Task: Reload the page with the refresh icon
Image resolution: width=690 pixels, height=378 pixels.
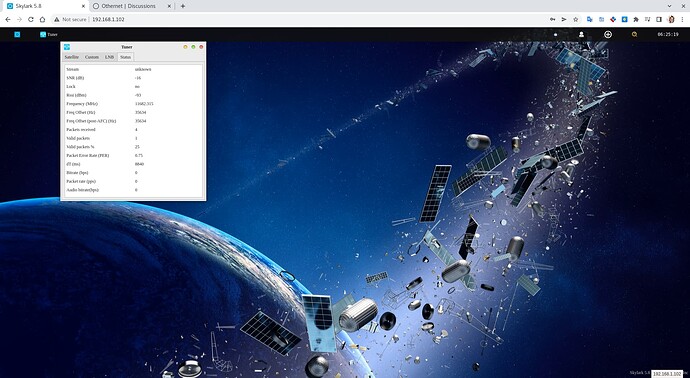Action: [x=31, y=19]
